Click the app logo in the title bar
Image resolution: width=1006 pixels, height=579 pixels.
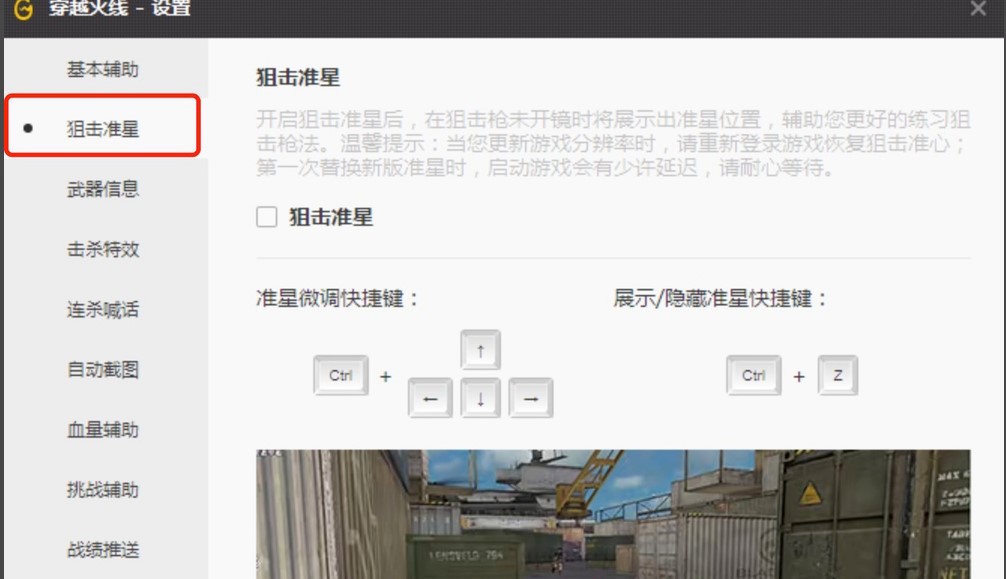(23, 9)
